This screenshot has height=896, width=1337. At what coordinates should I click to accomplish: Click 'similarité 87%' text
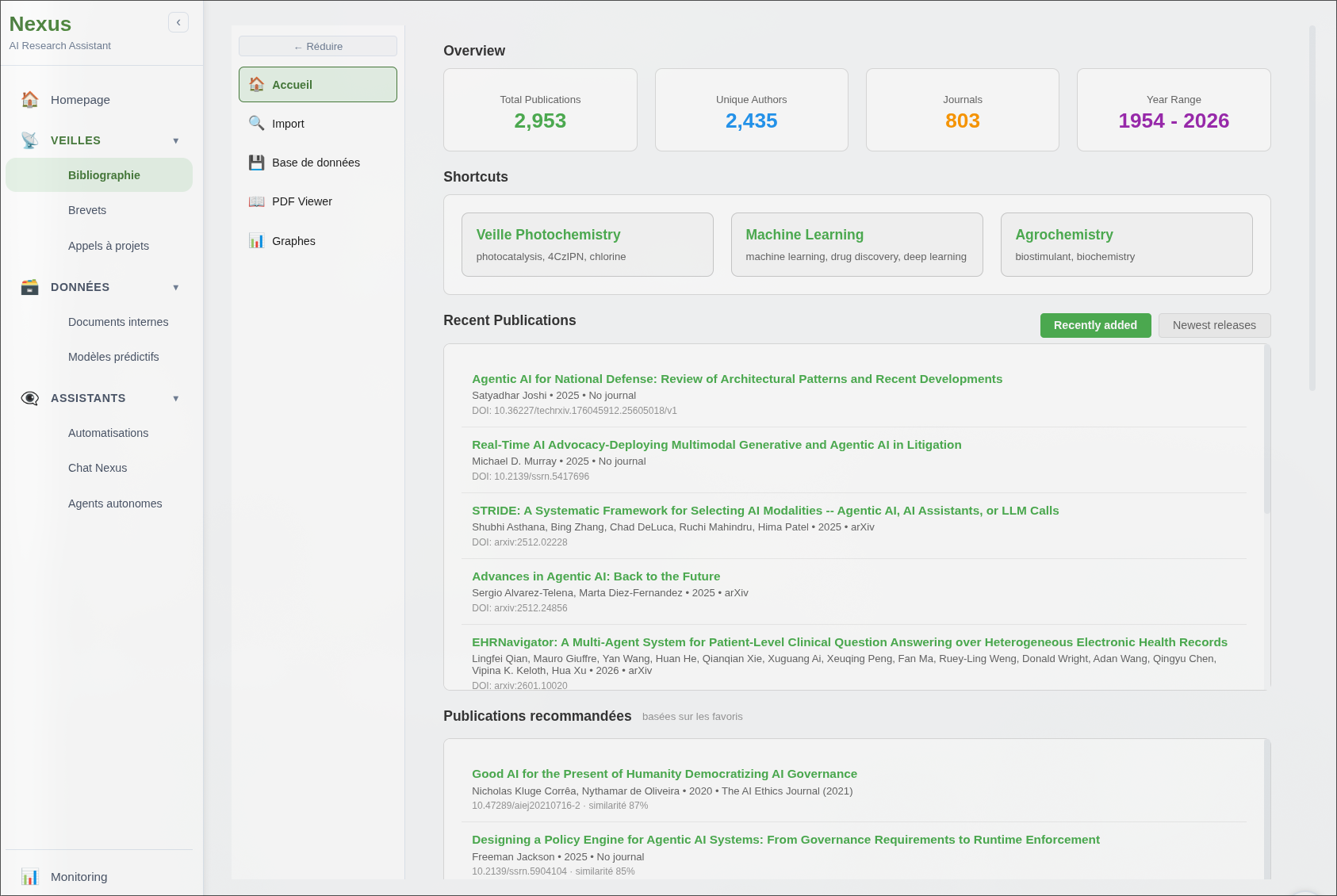coord(619,806)
